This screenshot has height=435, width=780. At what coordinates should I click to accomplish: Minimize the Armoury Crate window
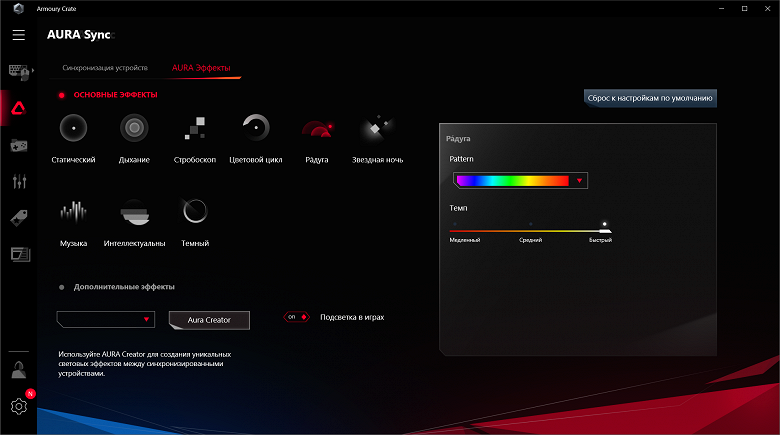[x=721, y=8]
